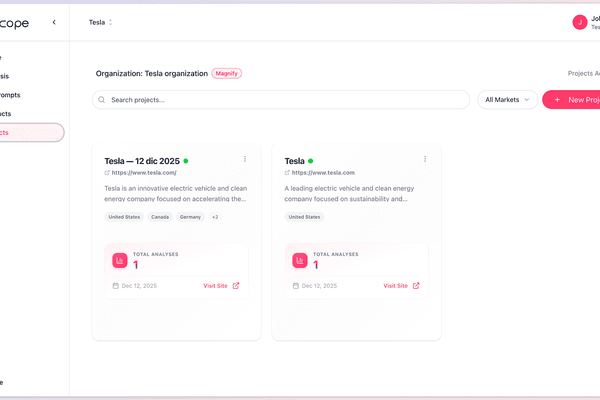Open the highlighted Projects sidebar item
The image size is (600, 400).
[30, 132]
